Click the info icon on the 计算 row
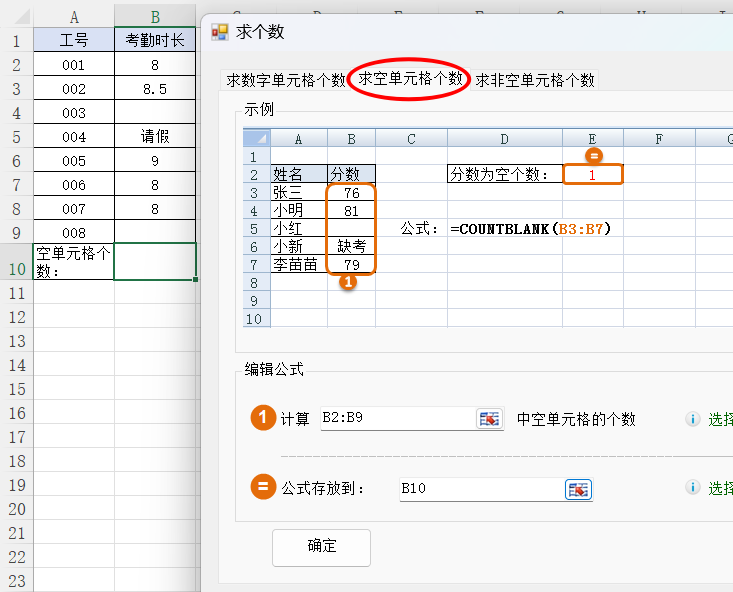Image resolution: width=733 pixels, height=592 pixels. pyautogui.click(x=692, y=420)
